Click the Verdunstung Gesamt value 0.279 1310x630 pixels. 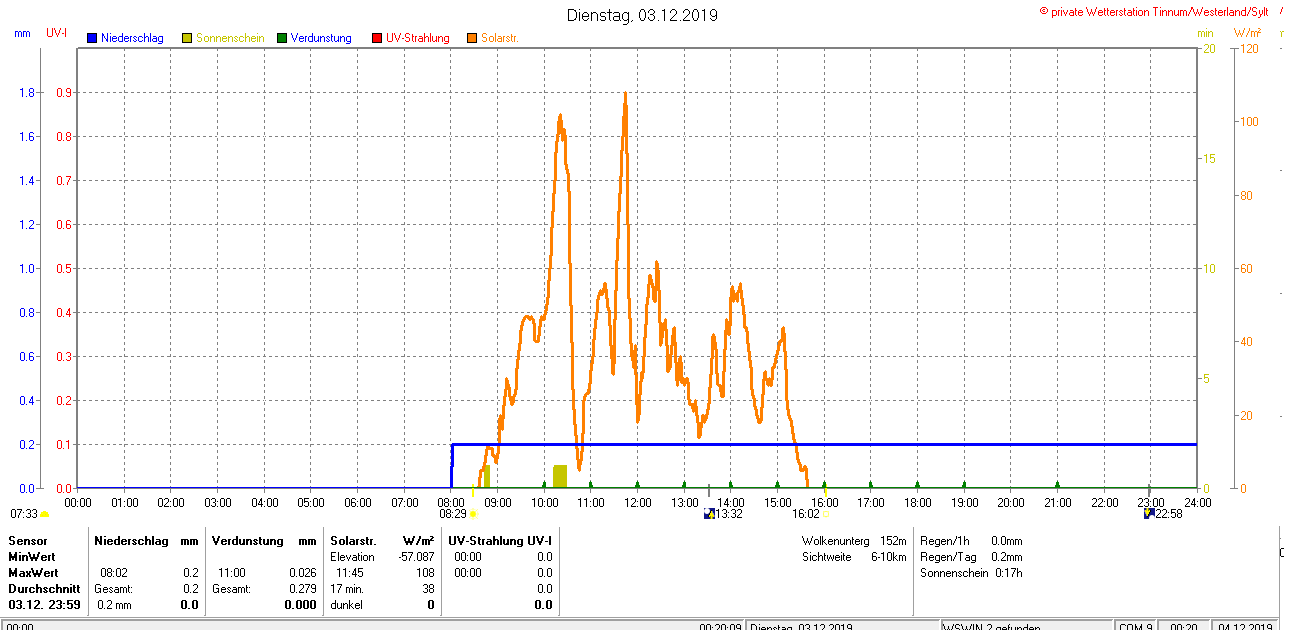coord(301,589)
